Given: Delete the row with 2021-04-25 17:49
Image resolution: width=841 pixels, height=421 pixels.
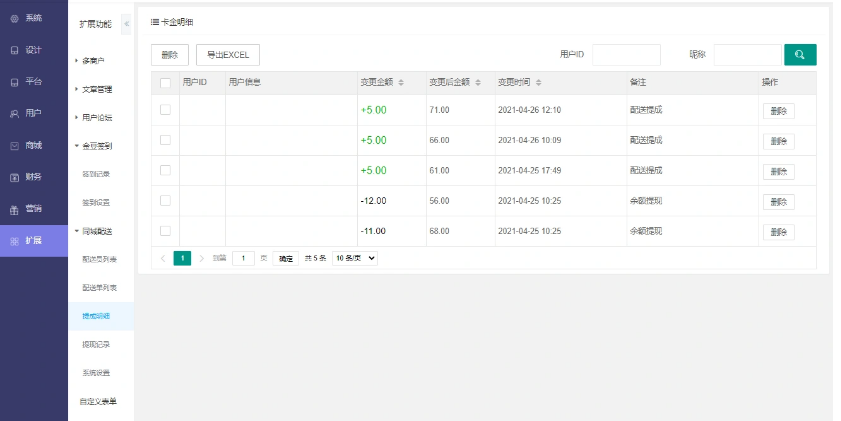Looking at the screenshot, I should (779, 171).
